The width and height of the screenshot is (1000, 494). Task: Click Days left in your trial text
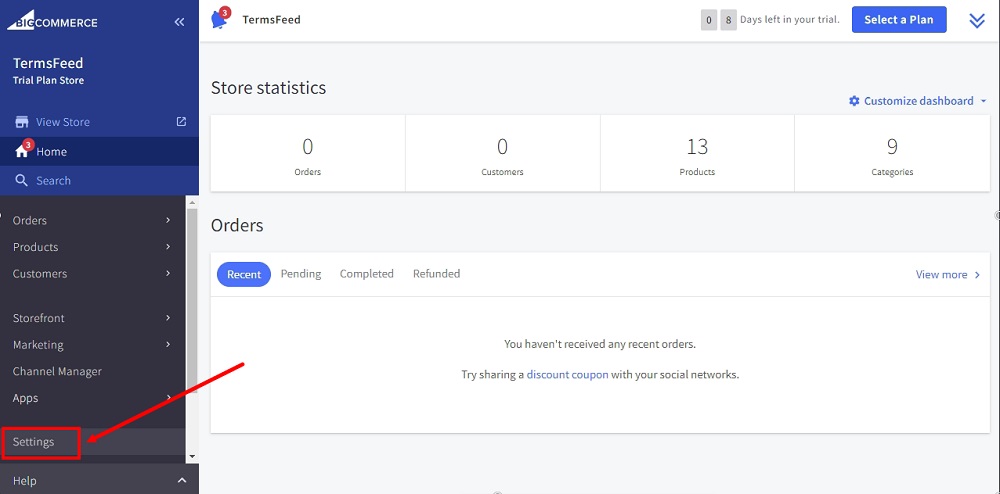(790, 20)
